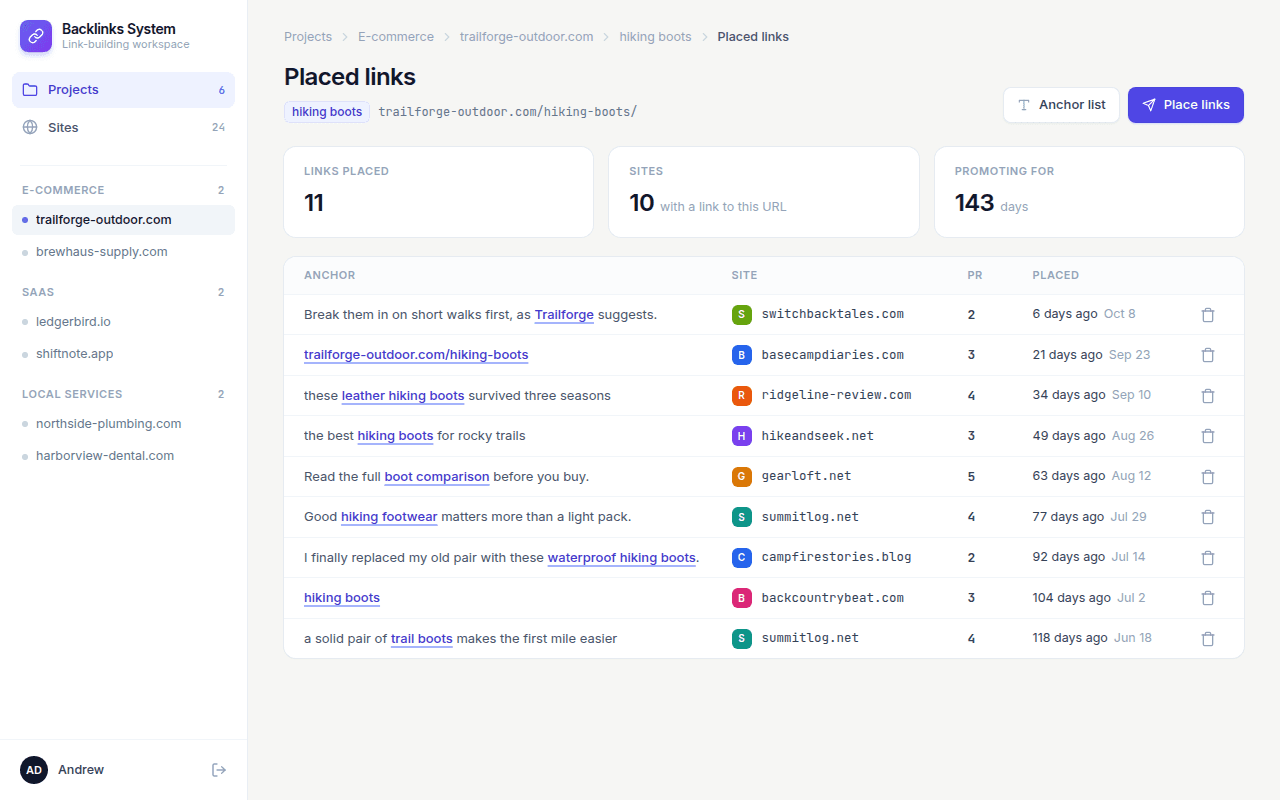The image size is (1280, 800).
Task: Click the pink B icon for backcountrybeat.com
Action: pyautogui.click(x=741, y=598)
